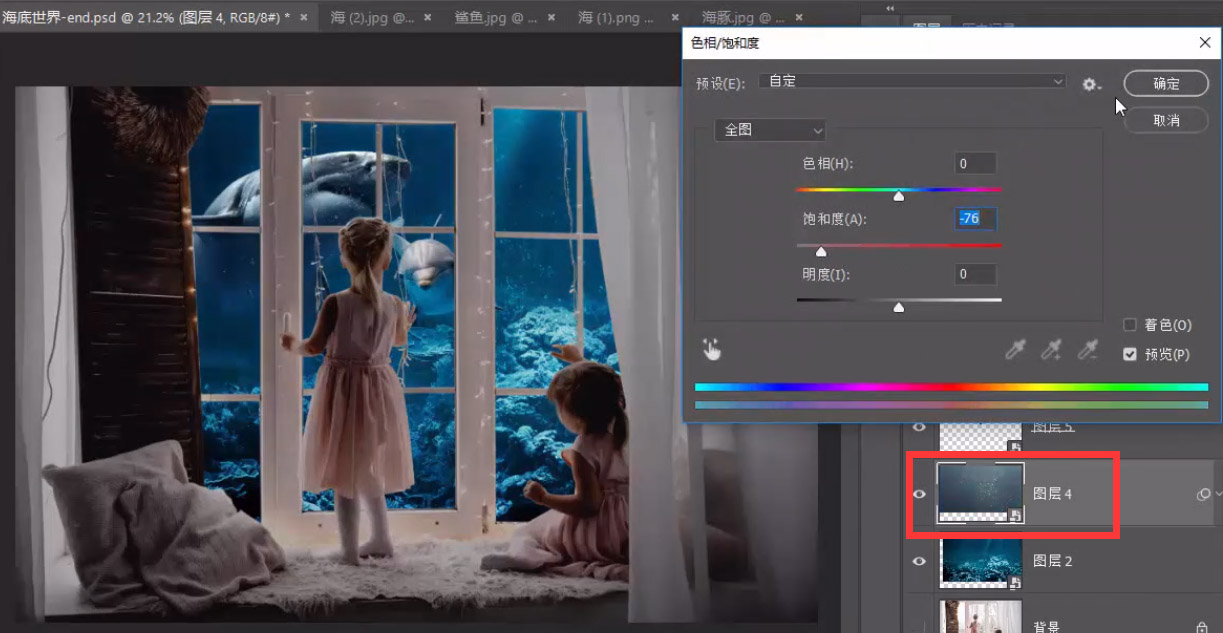This screenshot has height=633, width=1223.
Task: Open the preset options gear menu
Action: 1091,85
